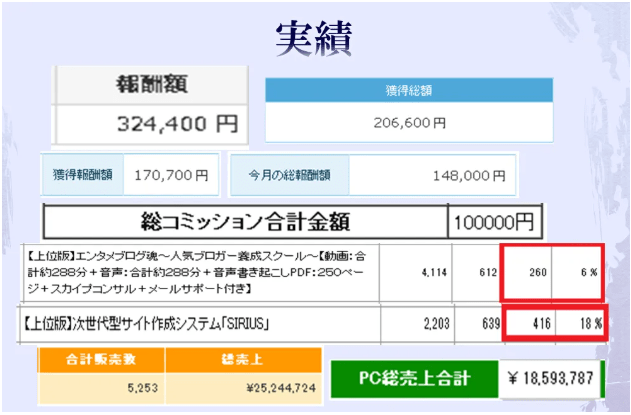Select the 206,600円 value

[x=410, y=122]
